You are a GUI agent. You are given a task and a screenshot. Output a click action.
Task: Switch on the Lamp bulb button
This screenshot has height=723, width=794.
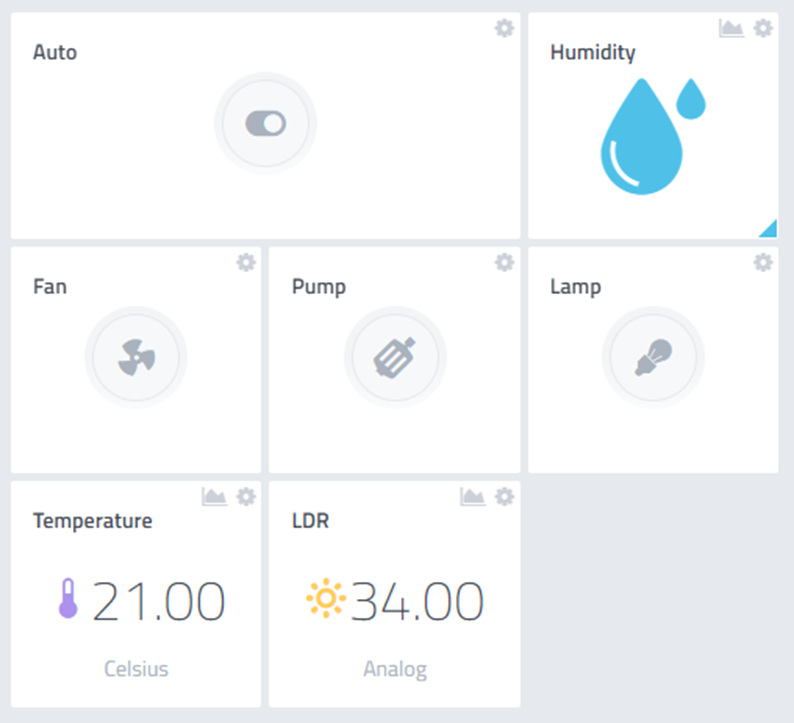tap(653, 357)
